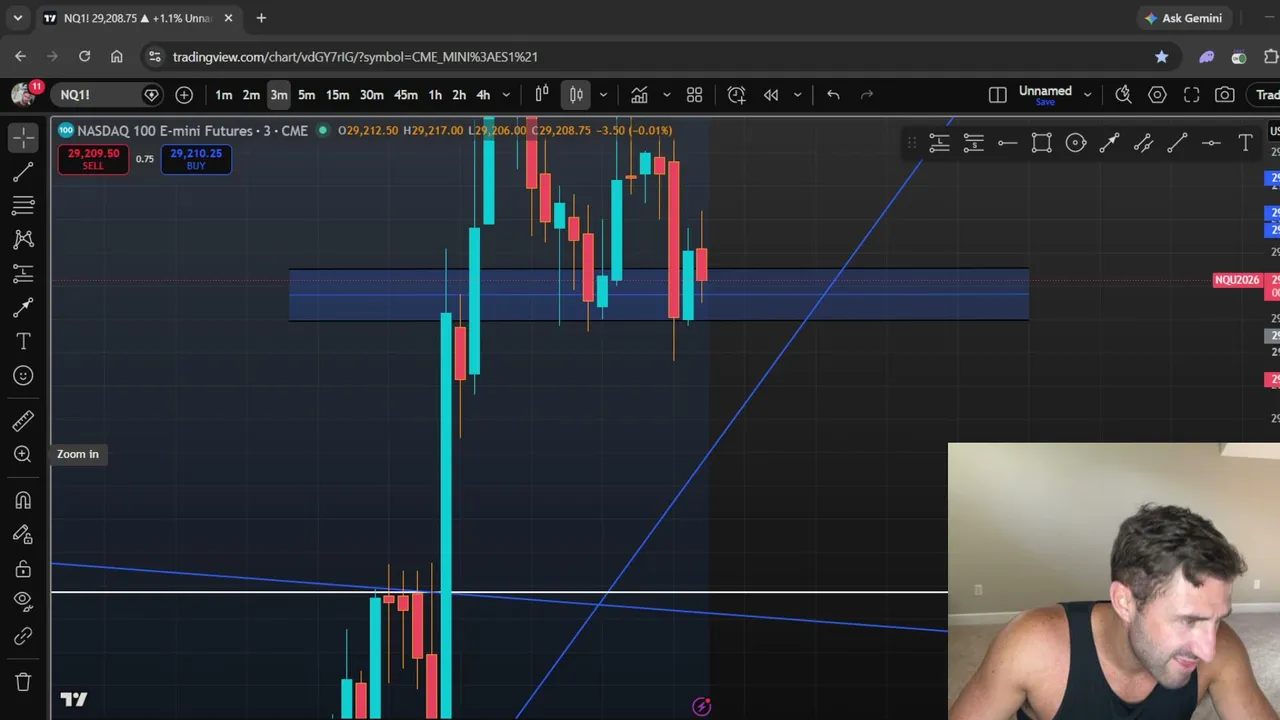1280x720 pixels.
Task: Switch to the 2h timeframe
Action: click(x=459, y=95)
